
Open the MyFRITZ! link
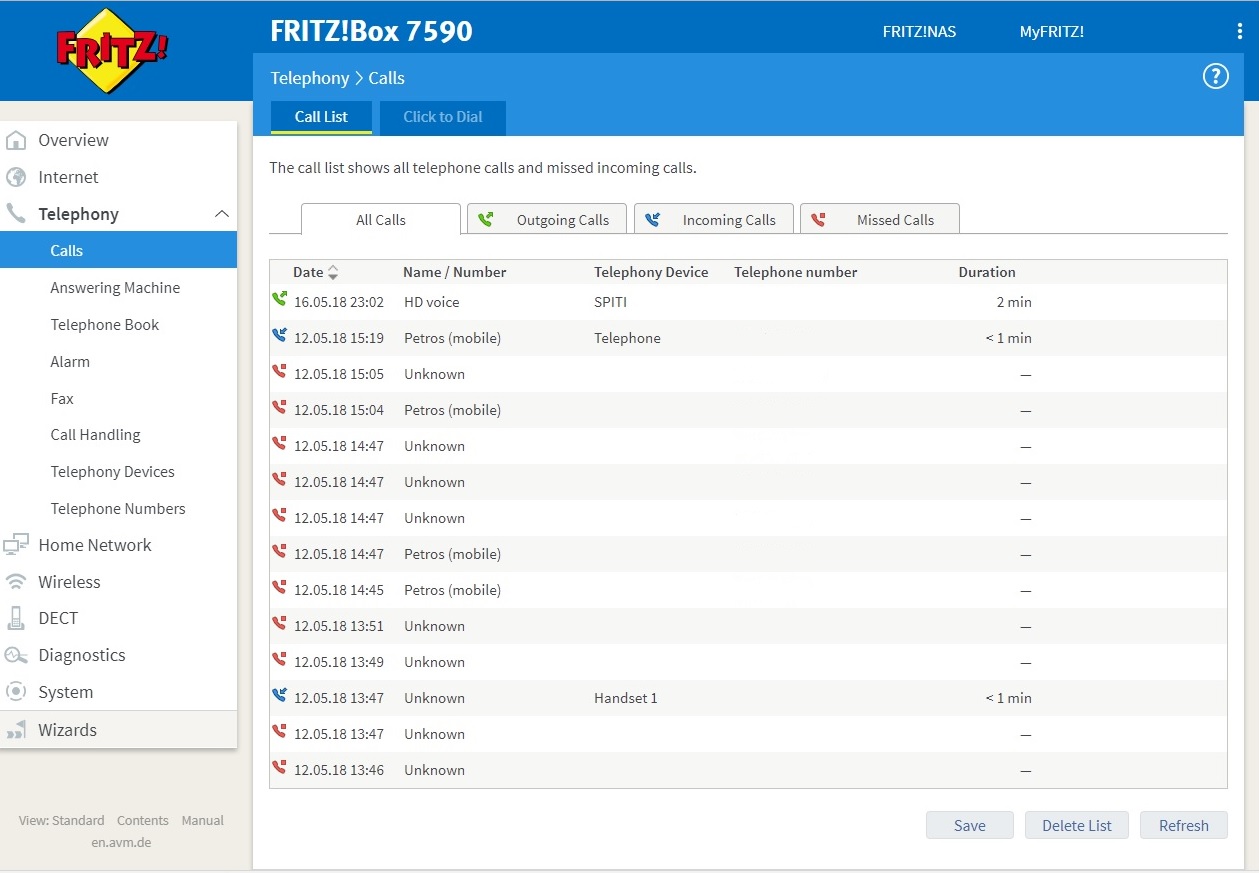click(x=1052, y=32)
